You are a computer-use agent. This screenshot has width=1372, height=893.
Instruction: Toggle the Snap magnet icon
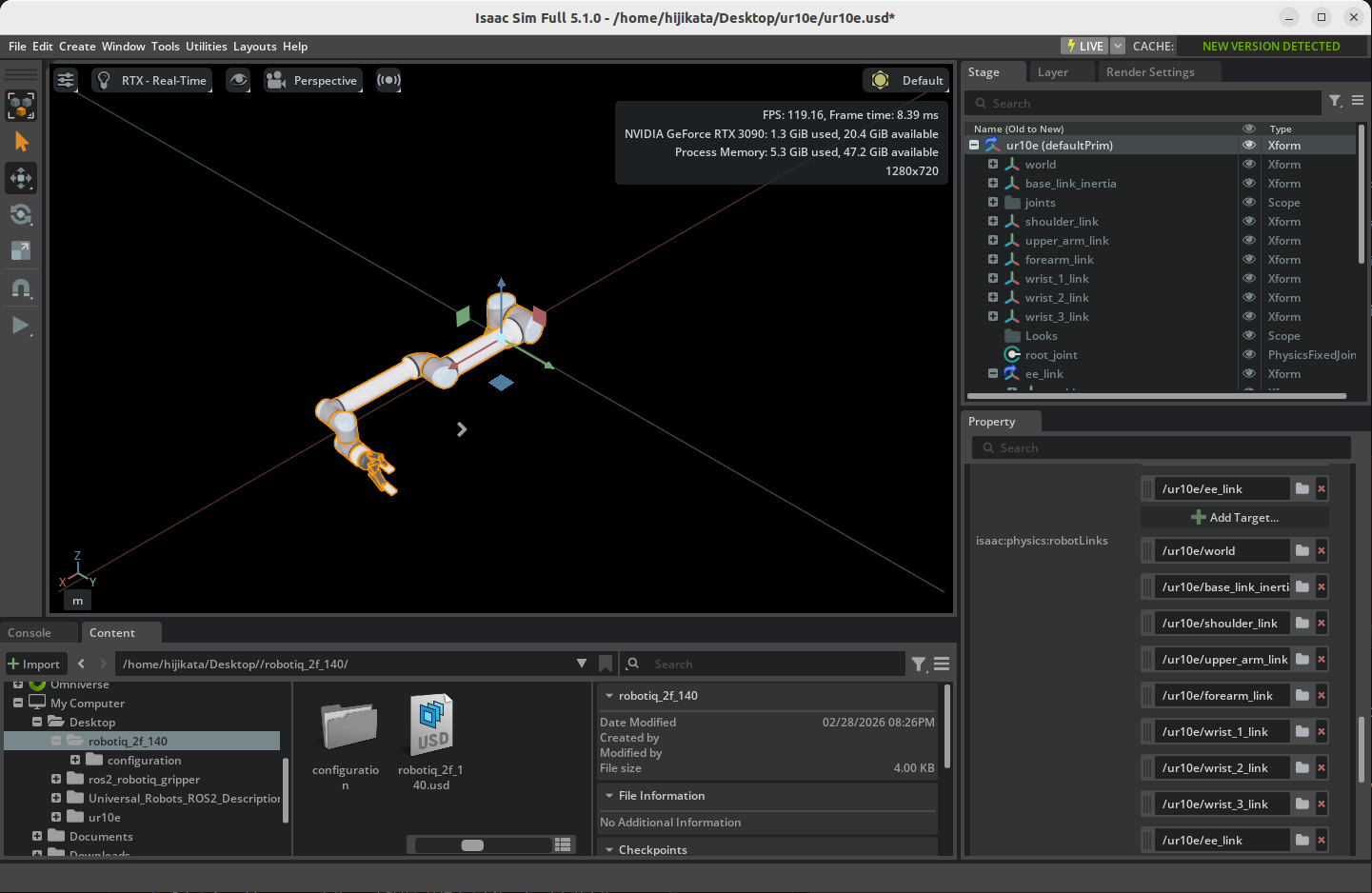[21, 288]
